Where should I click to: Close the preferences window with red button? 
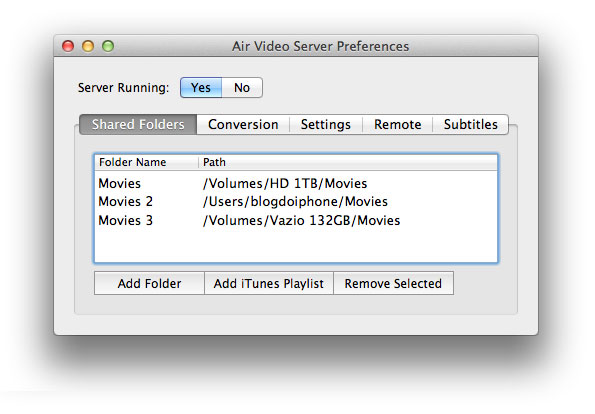coord(68,46)
